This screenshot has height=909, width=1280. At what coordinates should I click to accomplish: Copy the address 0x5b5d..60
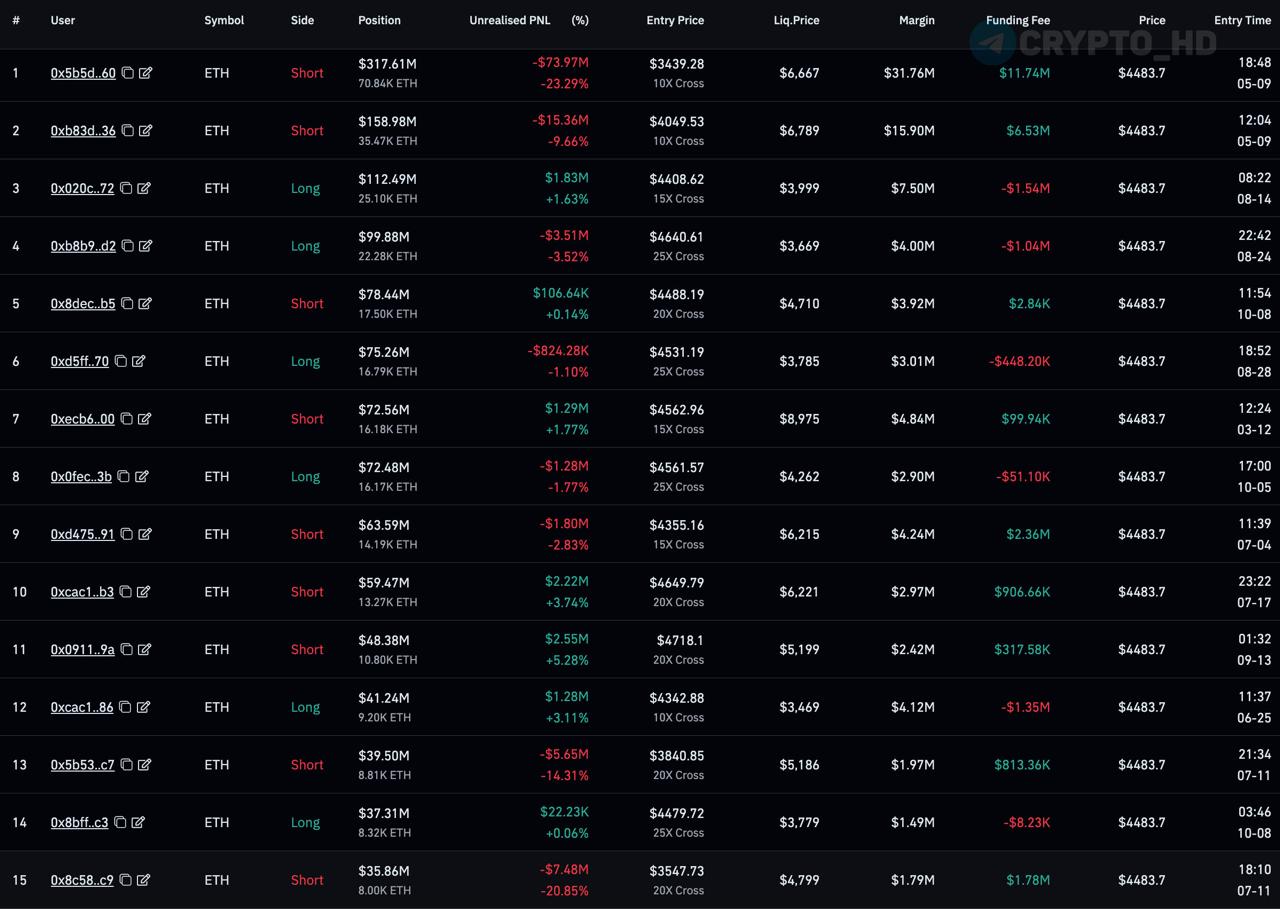[x=127, y=73]
